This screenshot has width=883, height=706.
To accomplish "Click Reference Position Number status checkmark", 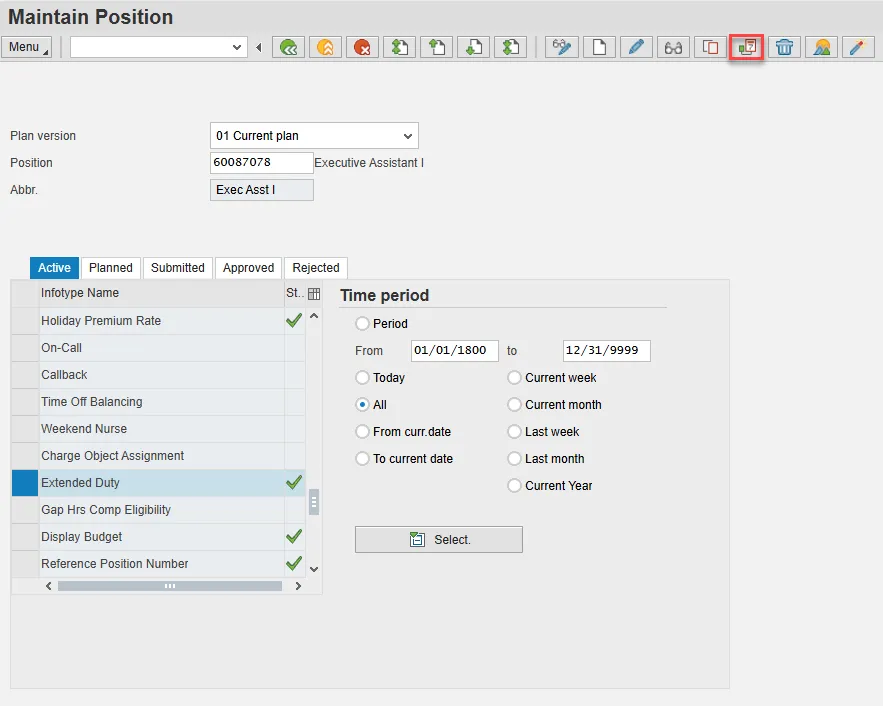I will point(294,564).
